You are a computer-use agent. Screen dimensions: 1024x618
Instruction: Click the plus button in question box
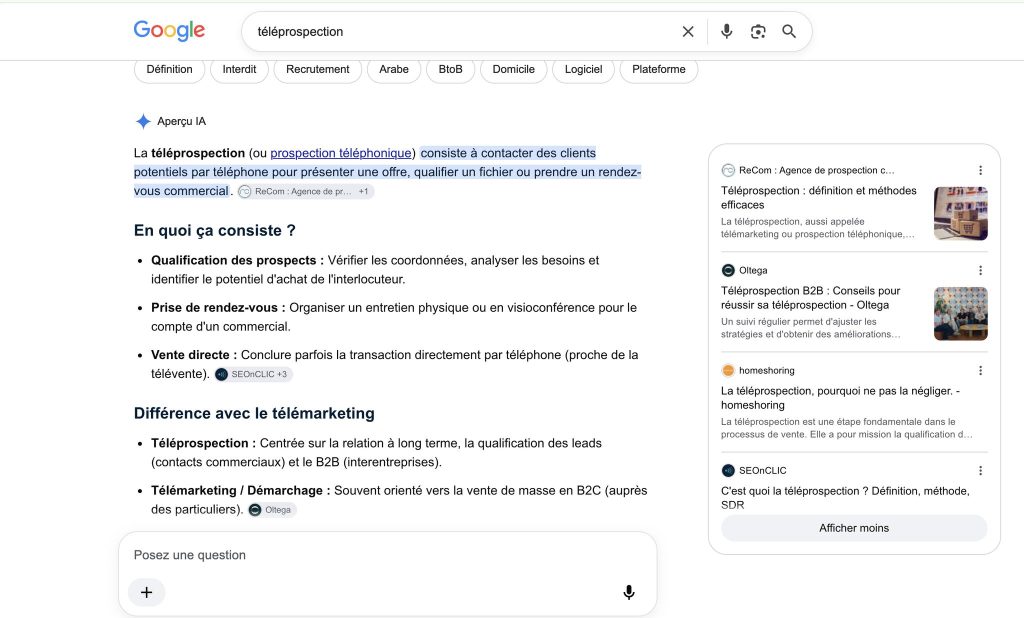(x=146, y=592)
